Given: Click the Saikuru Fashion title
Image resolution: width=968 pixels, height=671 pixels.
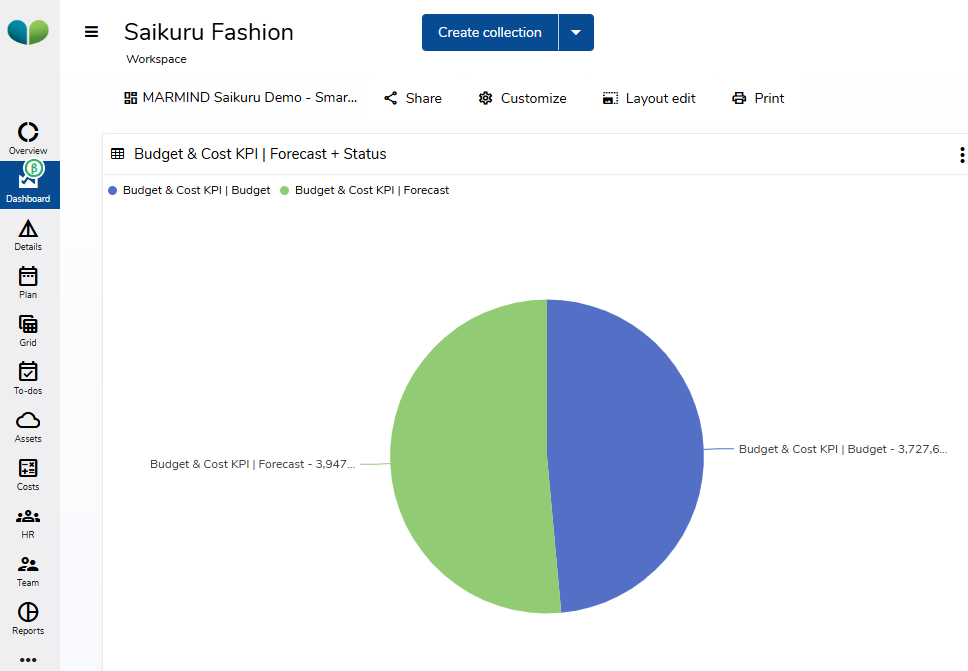Looking at the screenshot, I should pos(209,32).
